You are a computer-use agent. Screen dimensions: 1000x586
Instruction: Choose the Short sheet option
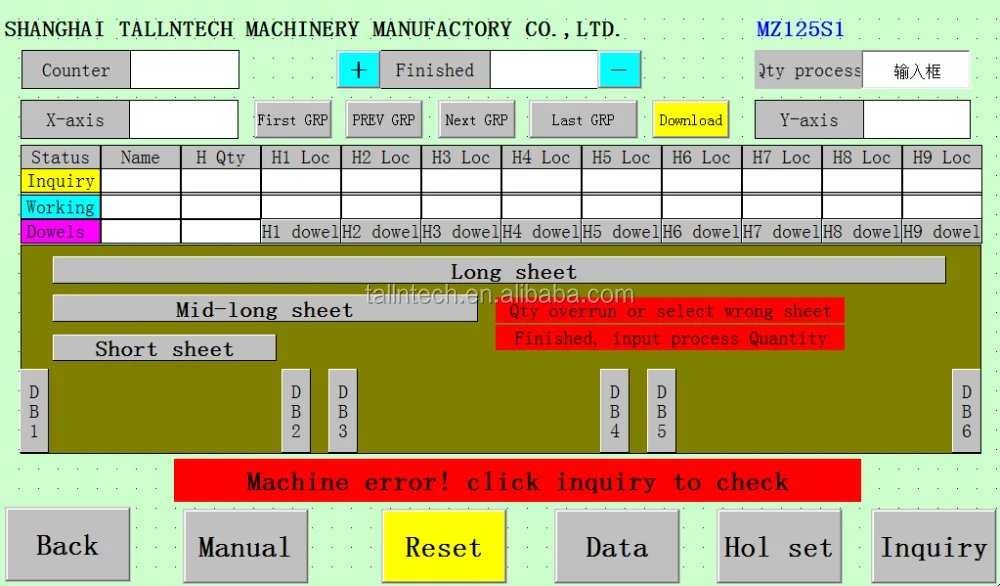click(164, 348)
